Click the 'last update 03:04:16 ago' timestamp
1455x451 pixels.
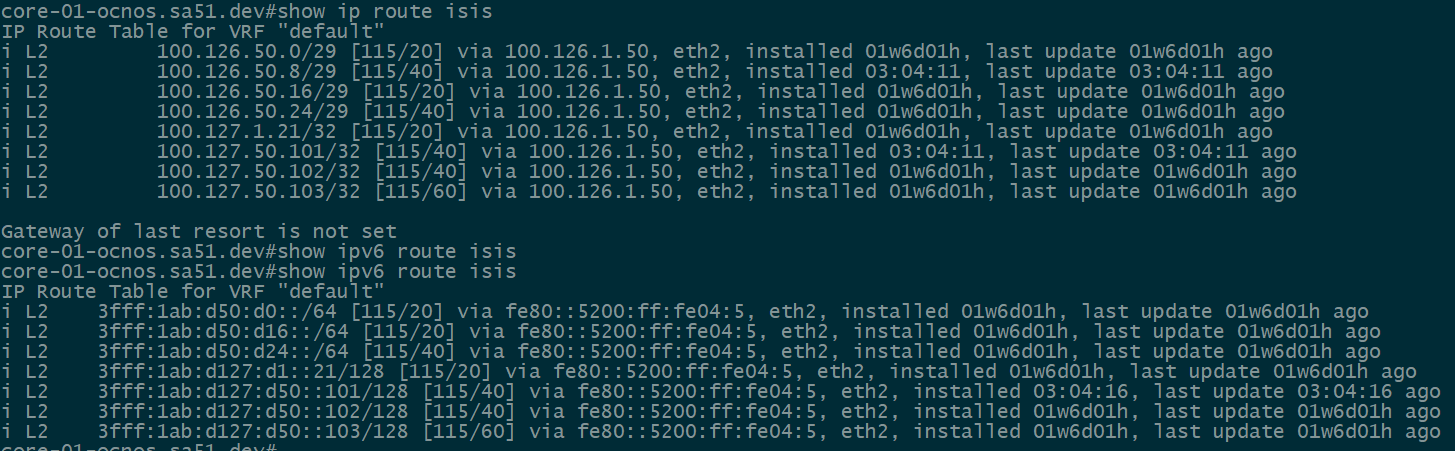click(x=1297, y=391)
